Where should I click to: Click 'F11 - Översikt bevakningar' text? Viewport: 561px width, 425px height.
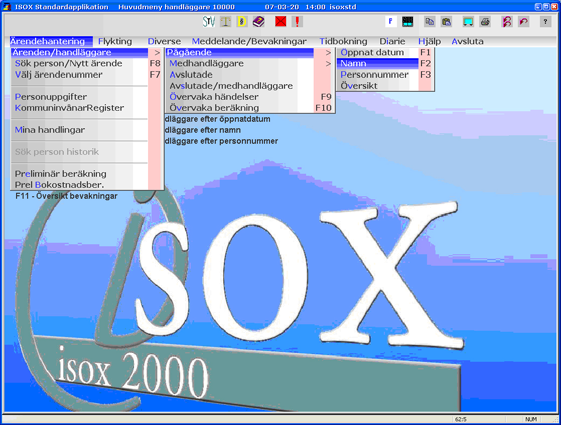tap(66, 196)
